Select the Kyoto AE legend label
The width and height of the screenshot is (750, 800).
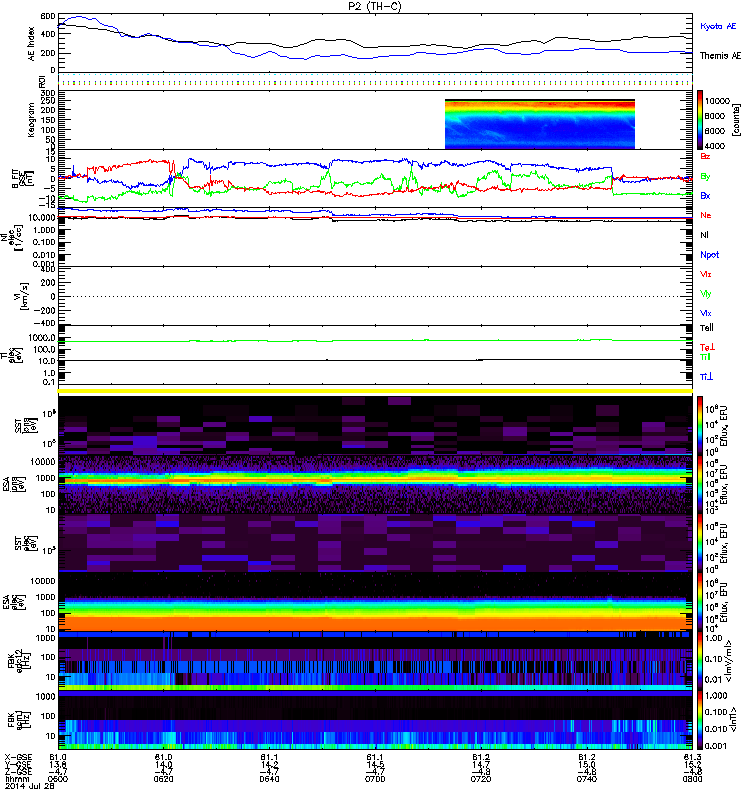718,26
